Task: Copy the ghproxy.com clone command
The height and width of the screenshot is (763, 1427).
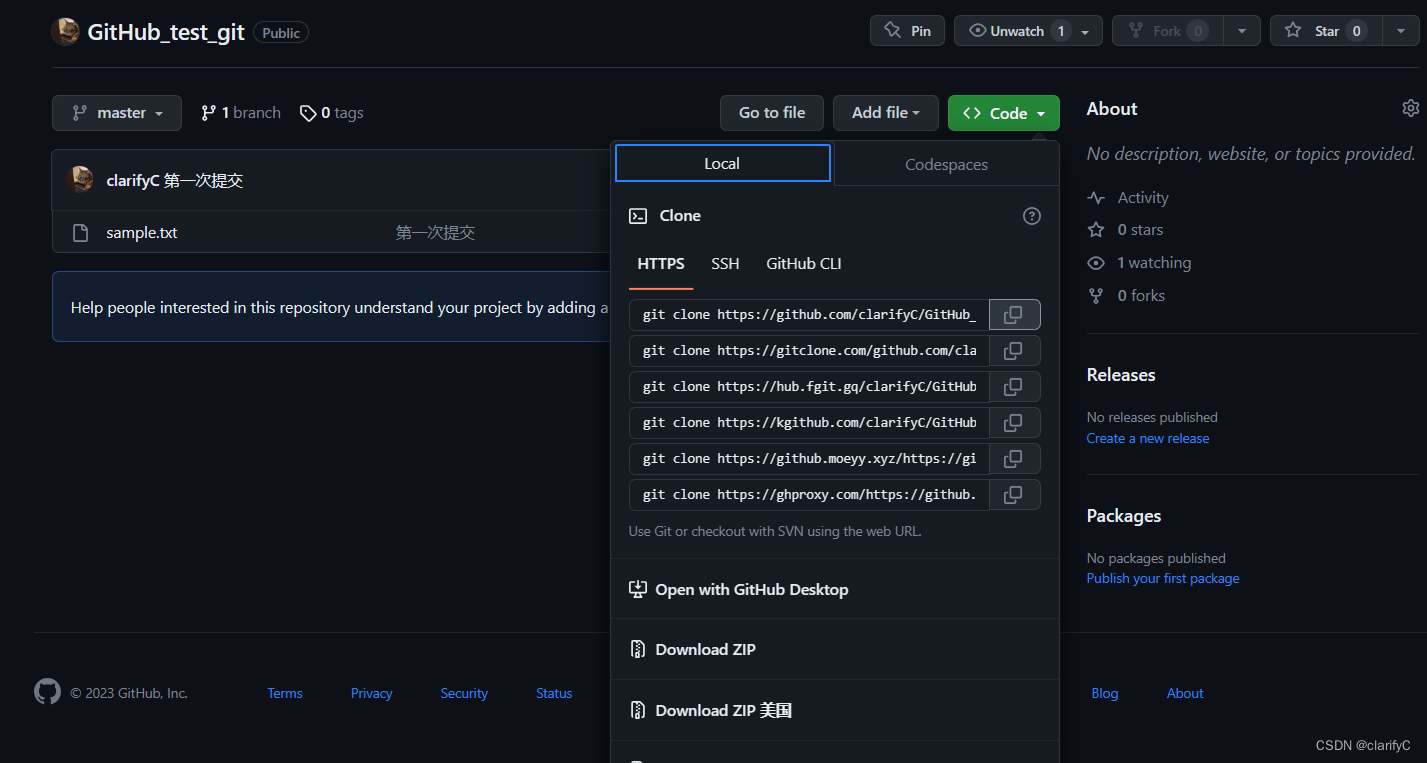Action: (1014, 495)
